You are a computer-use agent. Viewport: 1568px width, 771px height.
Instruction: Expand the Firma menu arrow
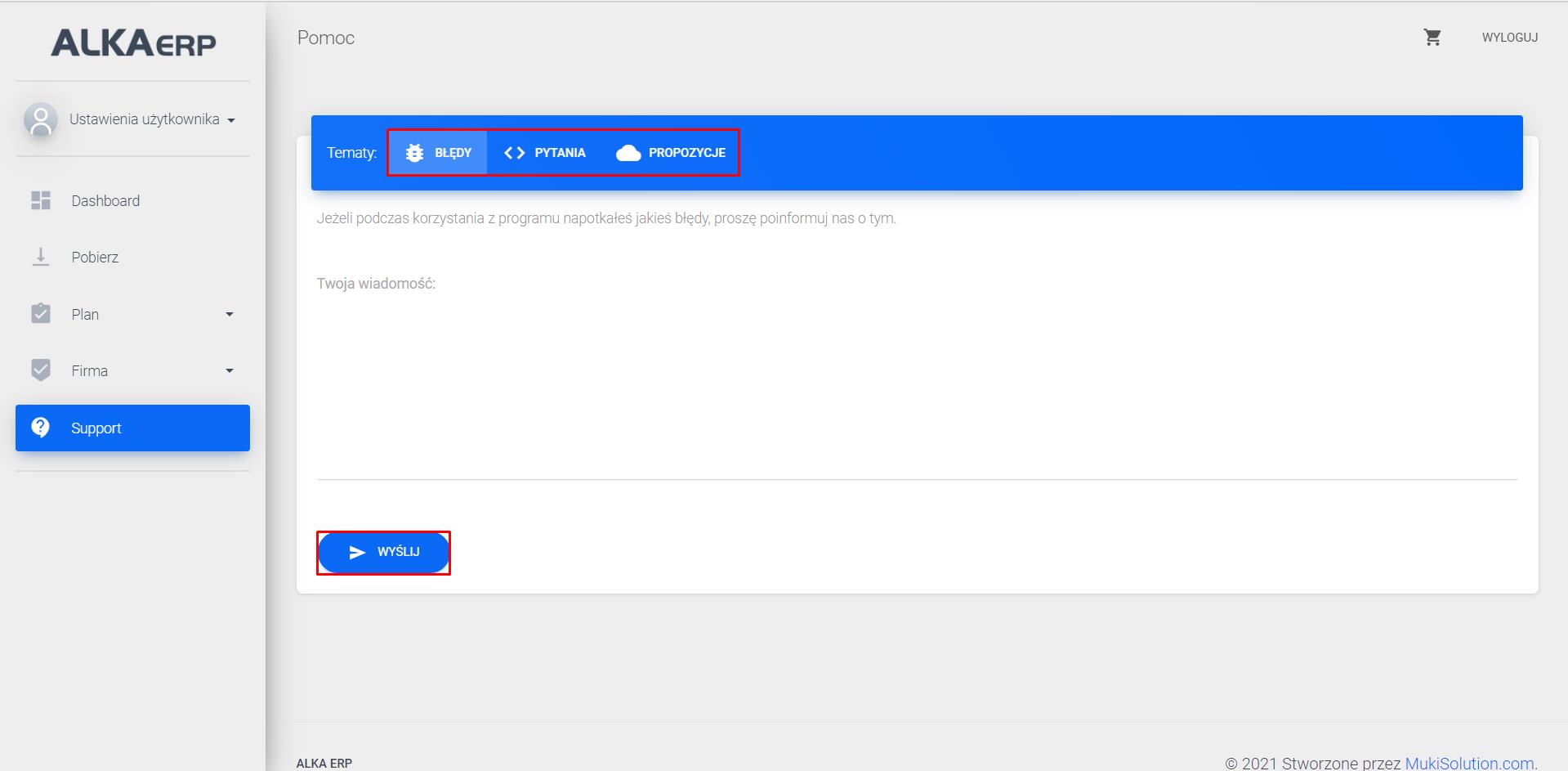coord(230,370)
